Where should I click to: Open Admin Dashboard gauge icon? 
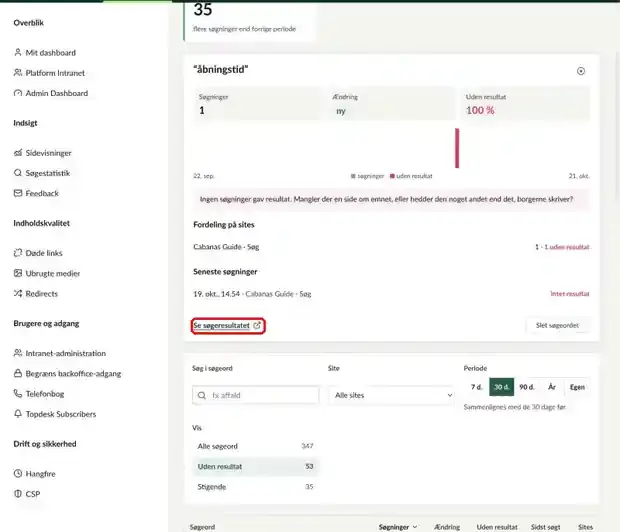click(18, 93)
